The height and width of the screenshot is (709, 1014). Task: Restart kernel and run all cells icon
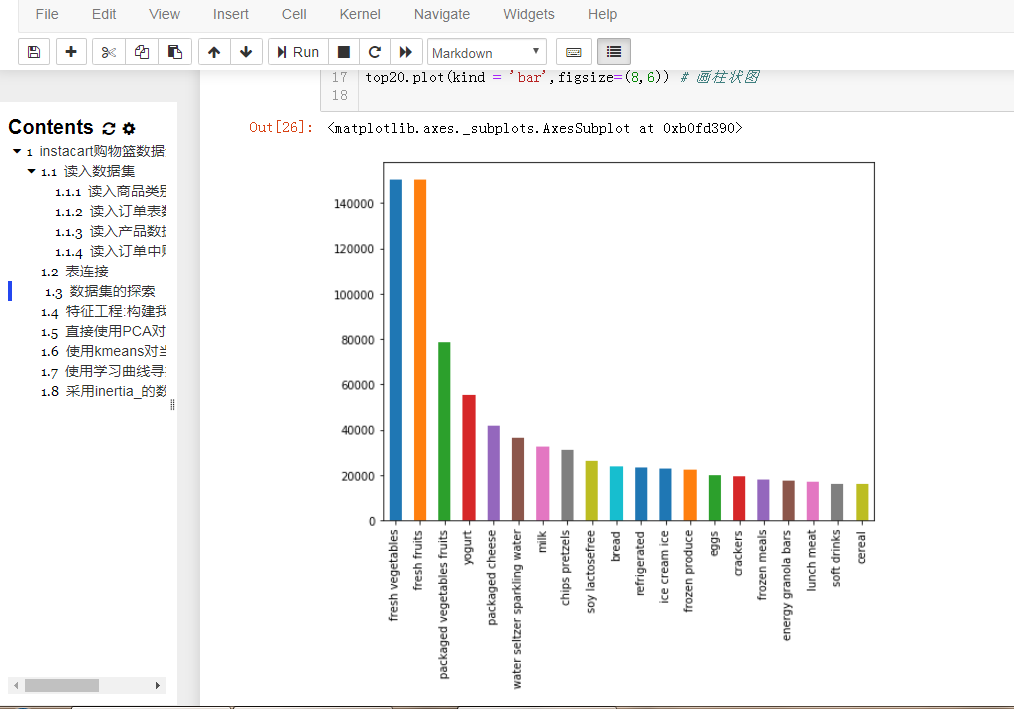(405, 52)
